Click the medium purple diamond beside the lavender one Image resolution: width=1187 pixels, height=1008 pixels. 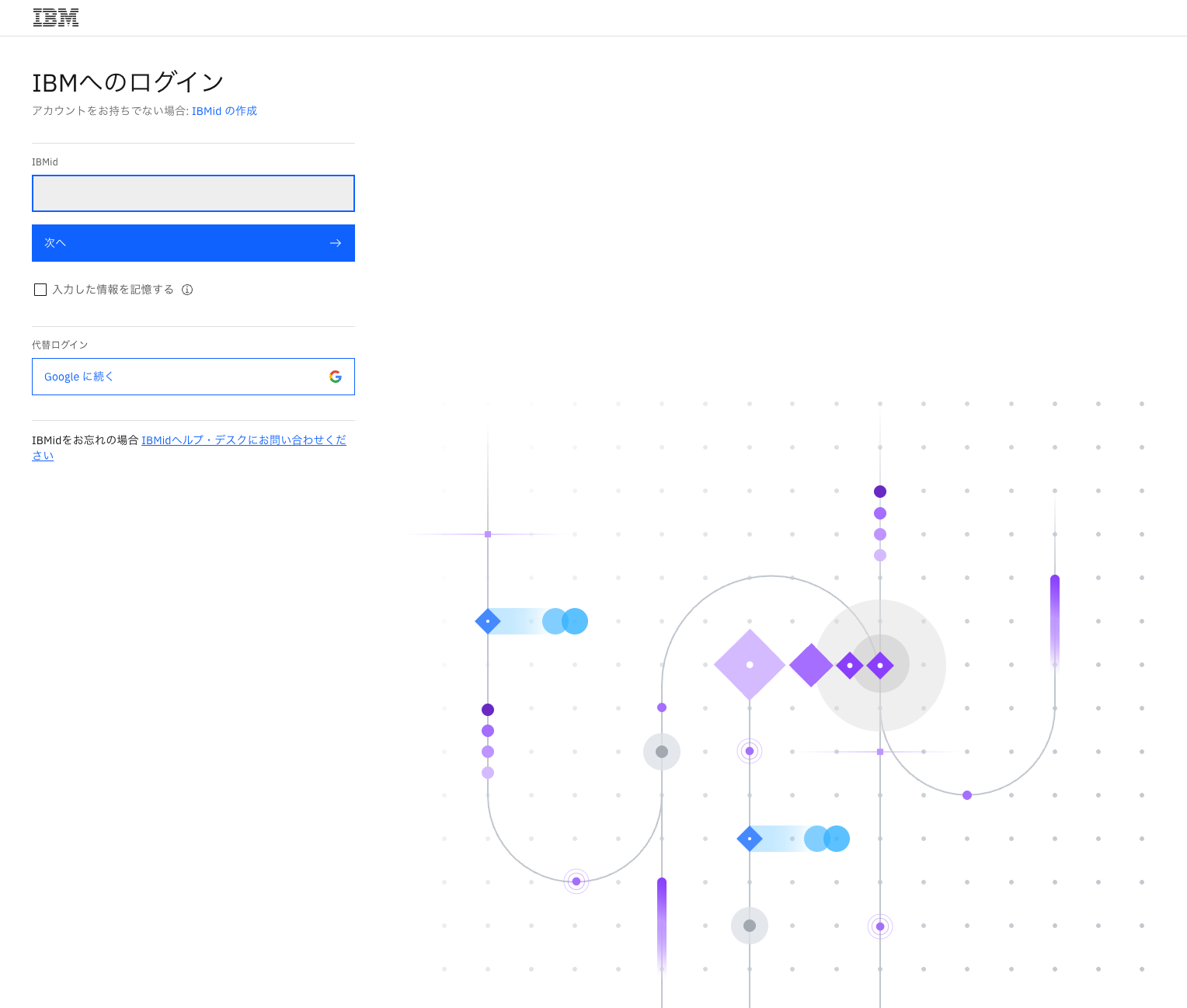(x=811, y=666)
